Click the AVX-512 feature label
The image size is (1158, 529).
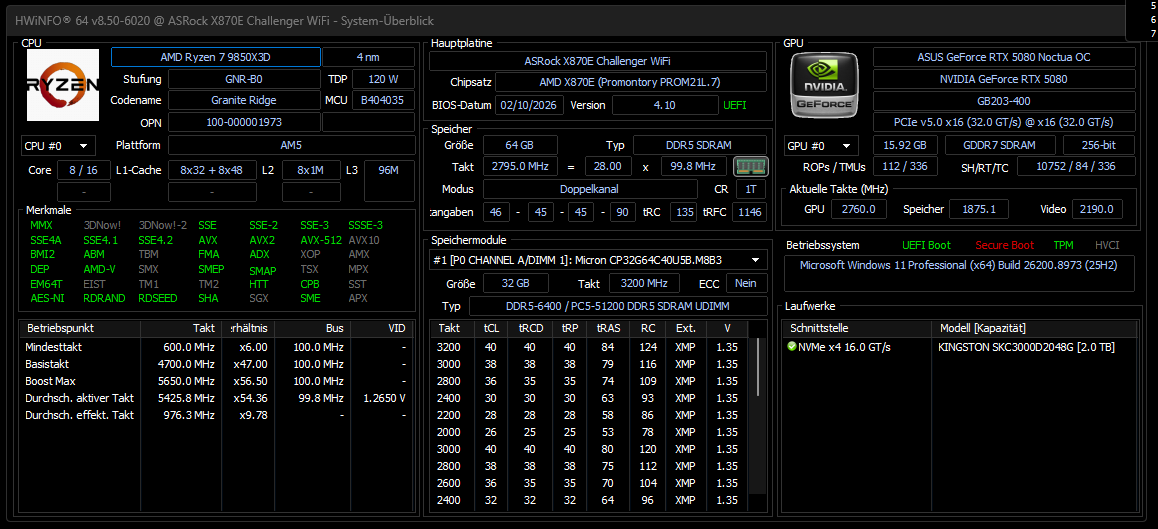point(321,240)
